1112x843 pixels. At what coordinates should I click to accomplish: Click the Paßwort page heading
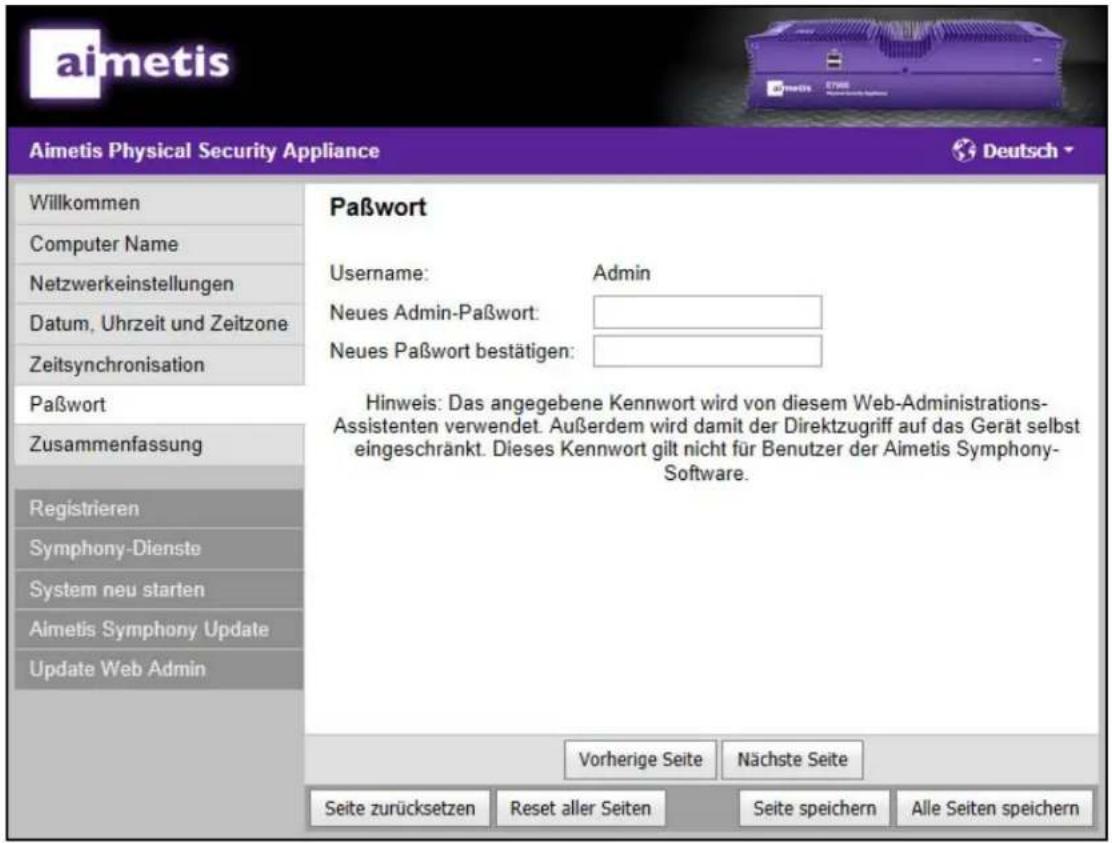click(x=378, y=207)
